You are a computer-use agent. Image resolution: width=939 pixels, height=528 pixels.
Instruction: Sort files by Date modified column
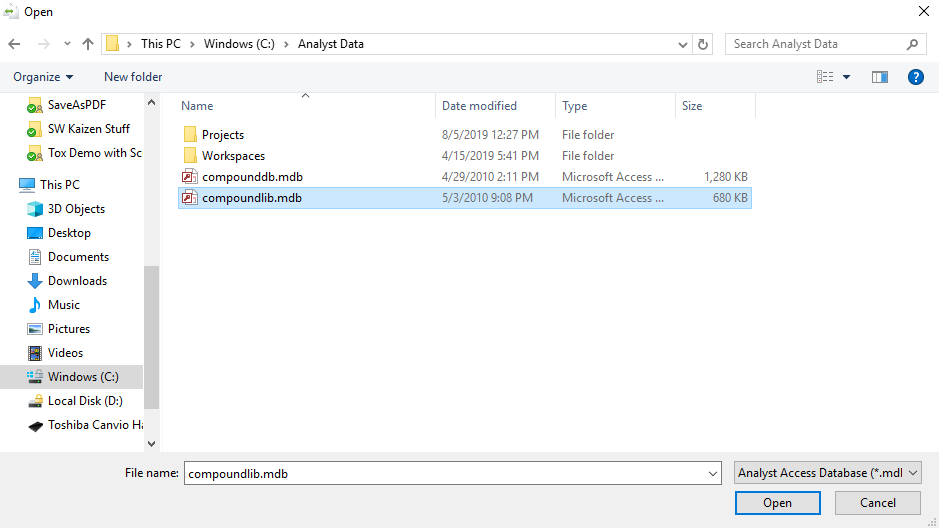click(480, 106)
